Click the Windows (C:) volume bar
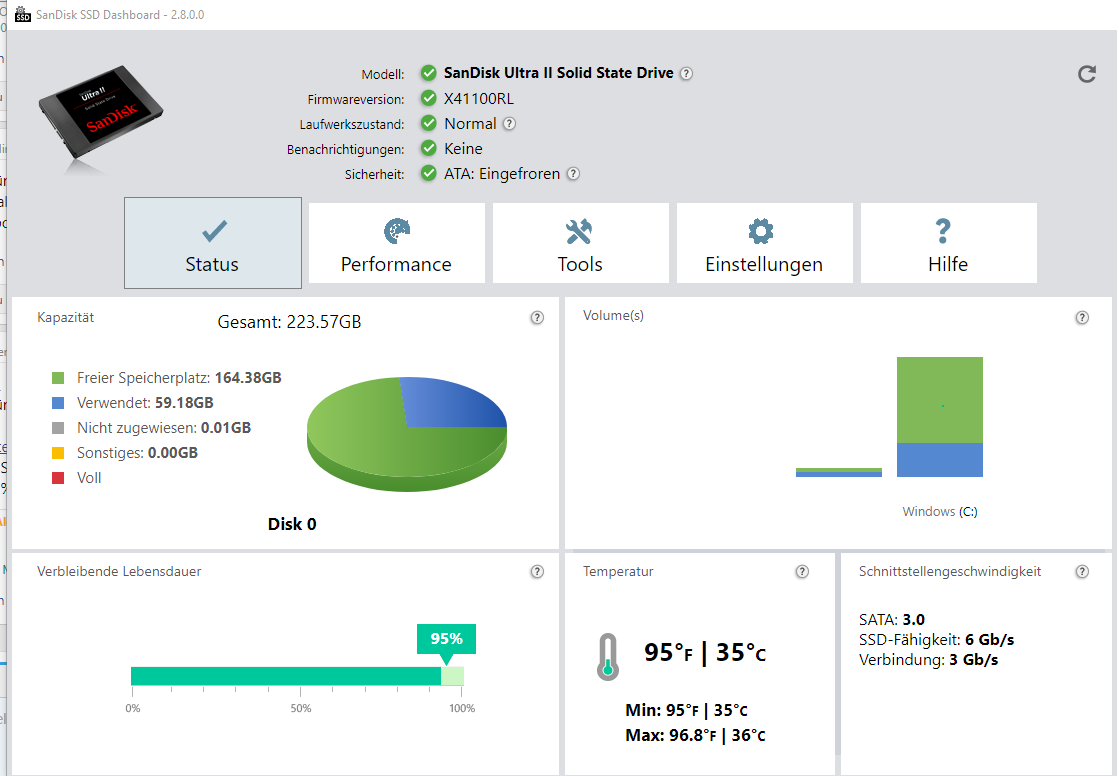The image size is (1119, 776). click(940, 417)
